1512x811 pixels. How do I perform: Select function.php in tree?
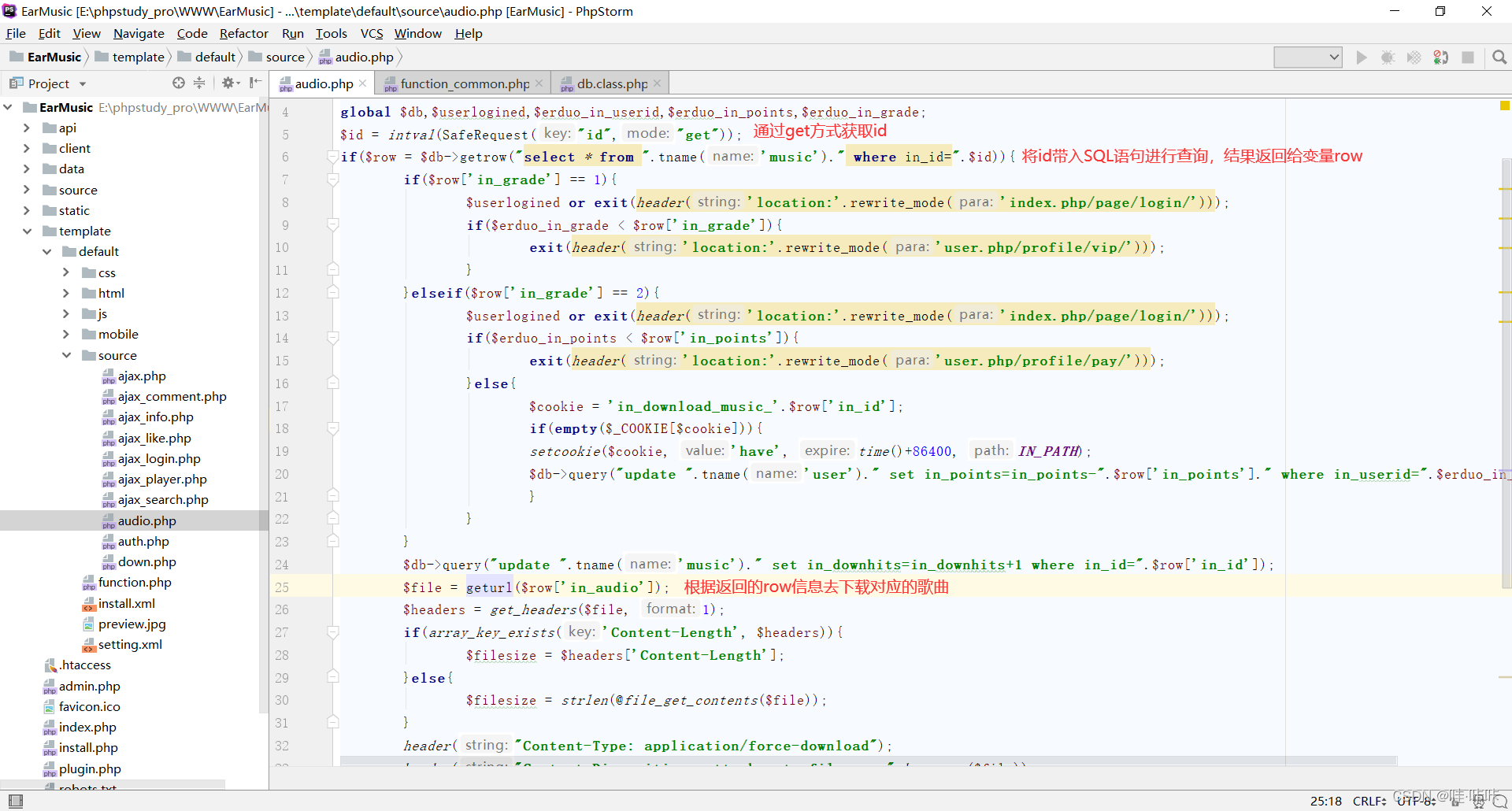[x=127, y=582]
